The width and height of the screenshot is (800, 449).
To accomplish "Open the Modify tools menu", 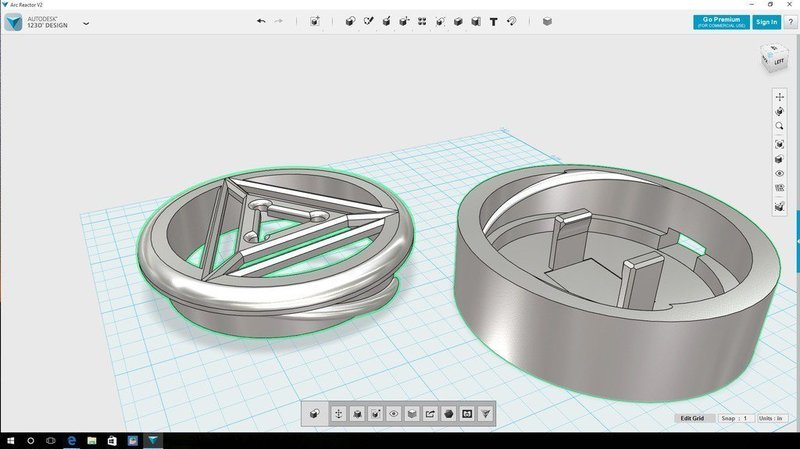I will tap(404, 21).
